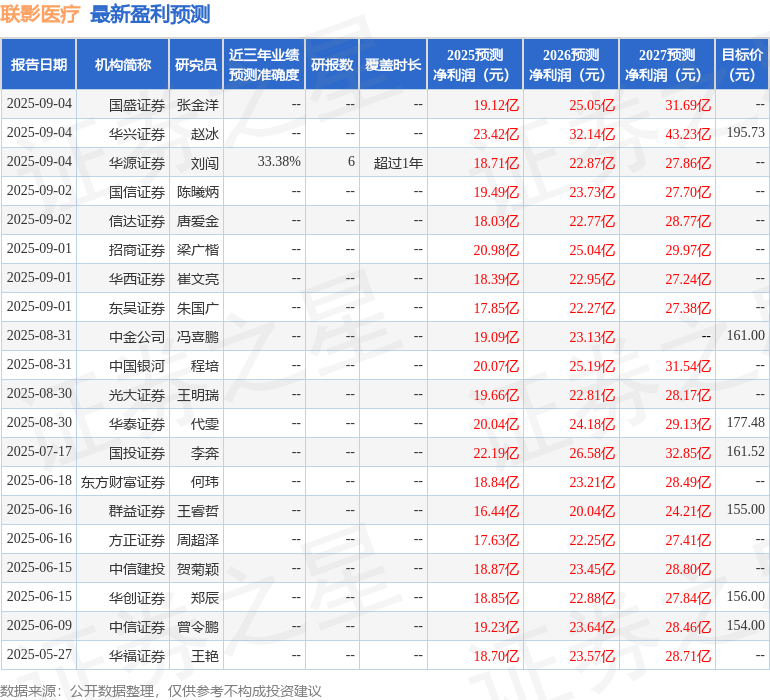Select the 目标价 column header
Screen dimensions: 770x700
coord(742,65)
